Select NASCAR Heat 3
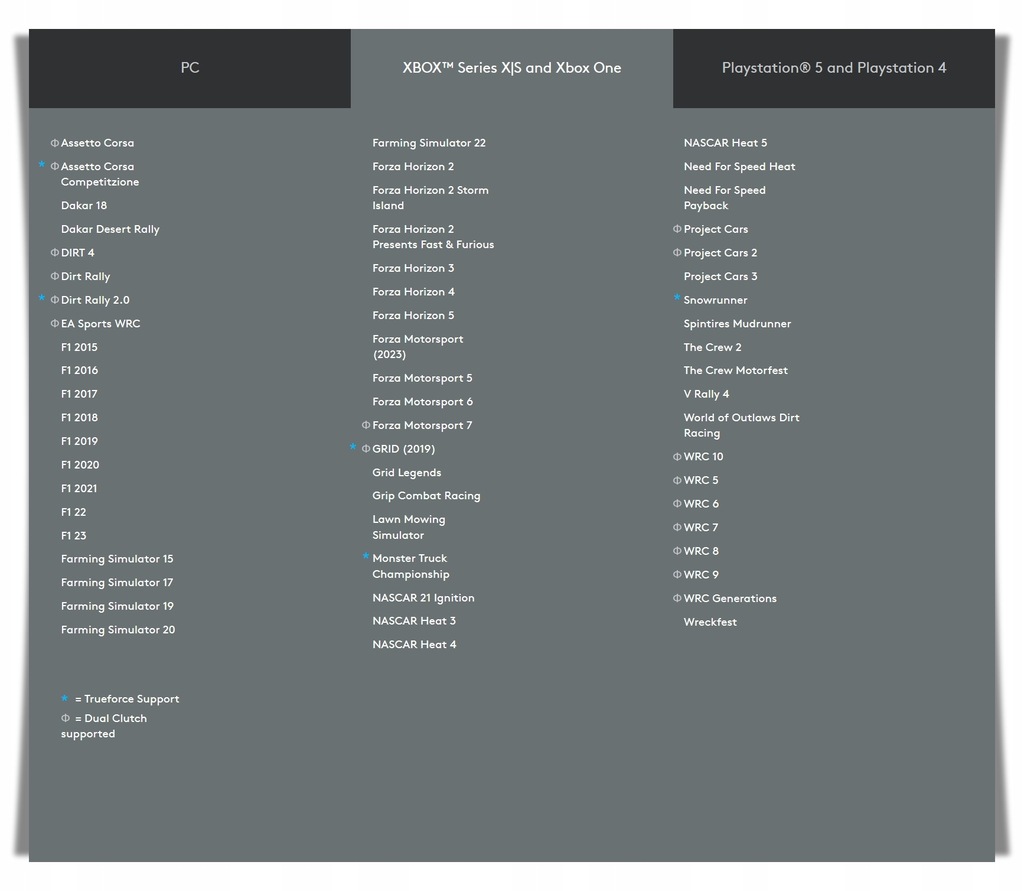 [x=414, y=621]
